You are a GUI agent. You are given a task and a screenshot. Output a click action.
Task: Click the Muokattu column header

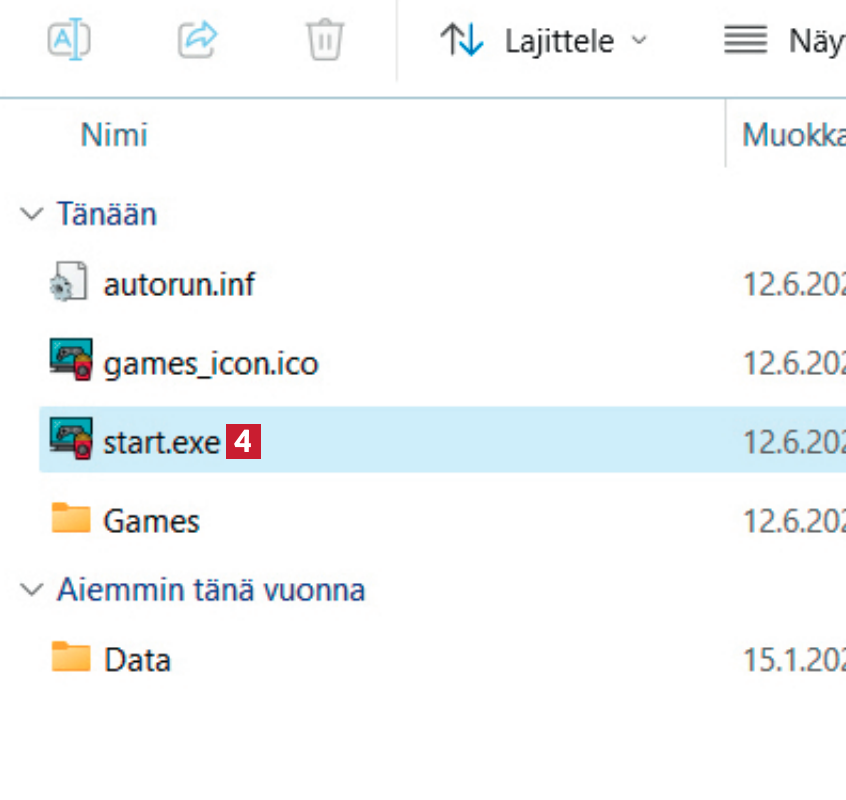click(x=793, y=134)
